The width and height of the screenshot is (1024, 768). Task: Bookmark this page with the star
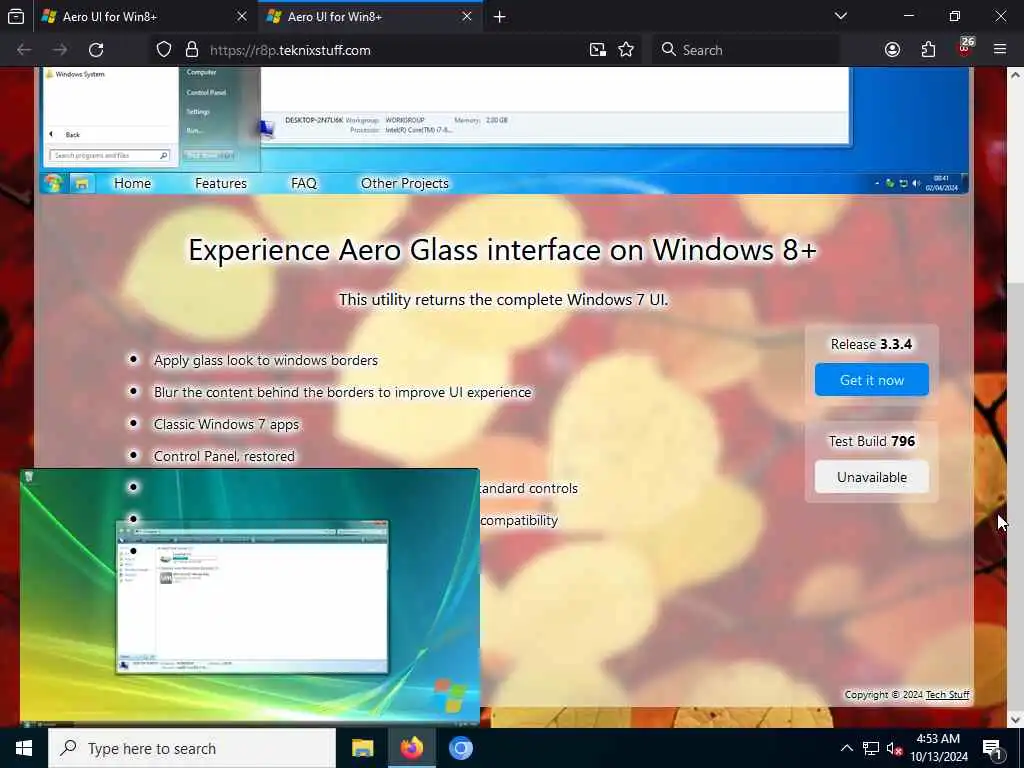click(626, 50)
